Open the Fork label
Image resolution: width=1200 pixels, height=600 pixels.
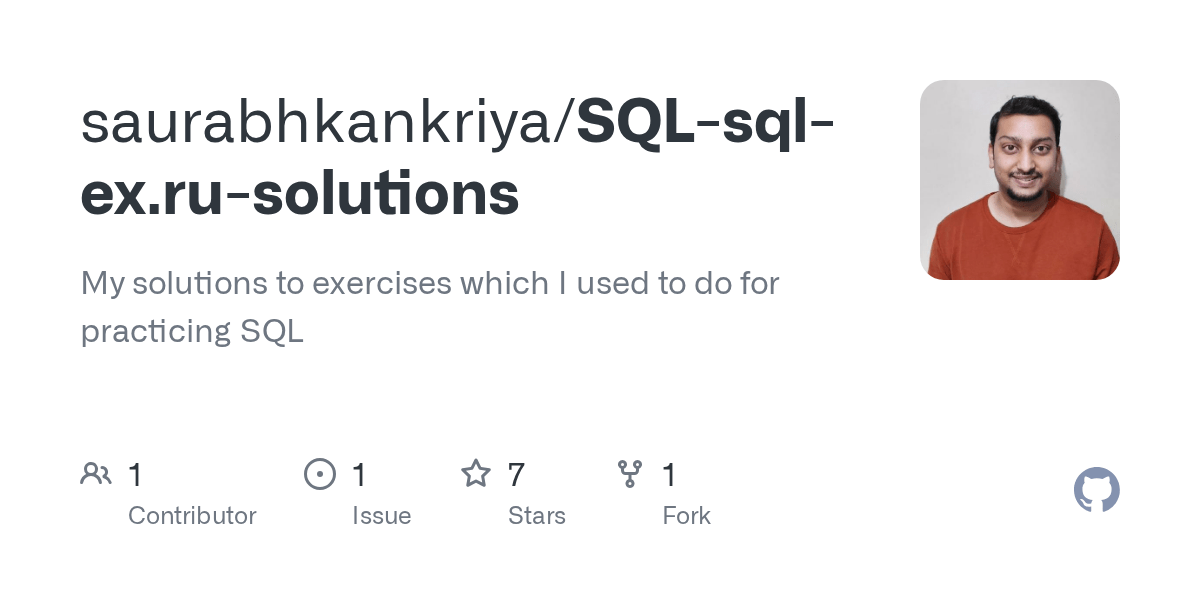(686, 516)
